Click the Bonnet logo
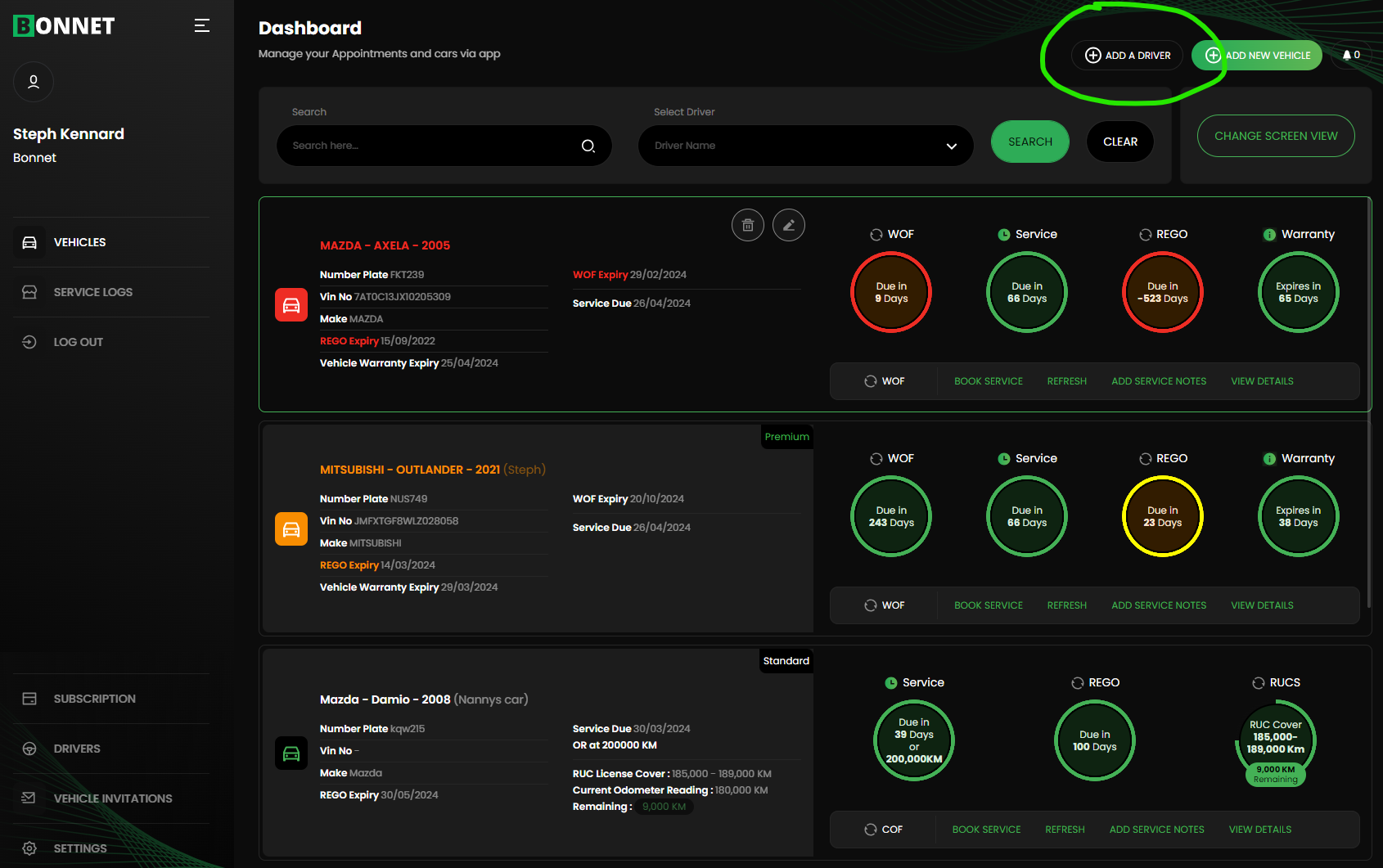The width and height of the screenshot is (1383, 868). (64, 26)
